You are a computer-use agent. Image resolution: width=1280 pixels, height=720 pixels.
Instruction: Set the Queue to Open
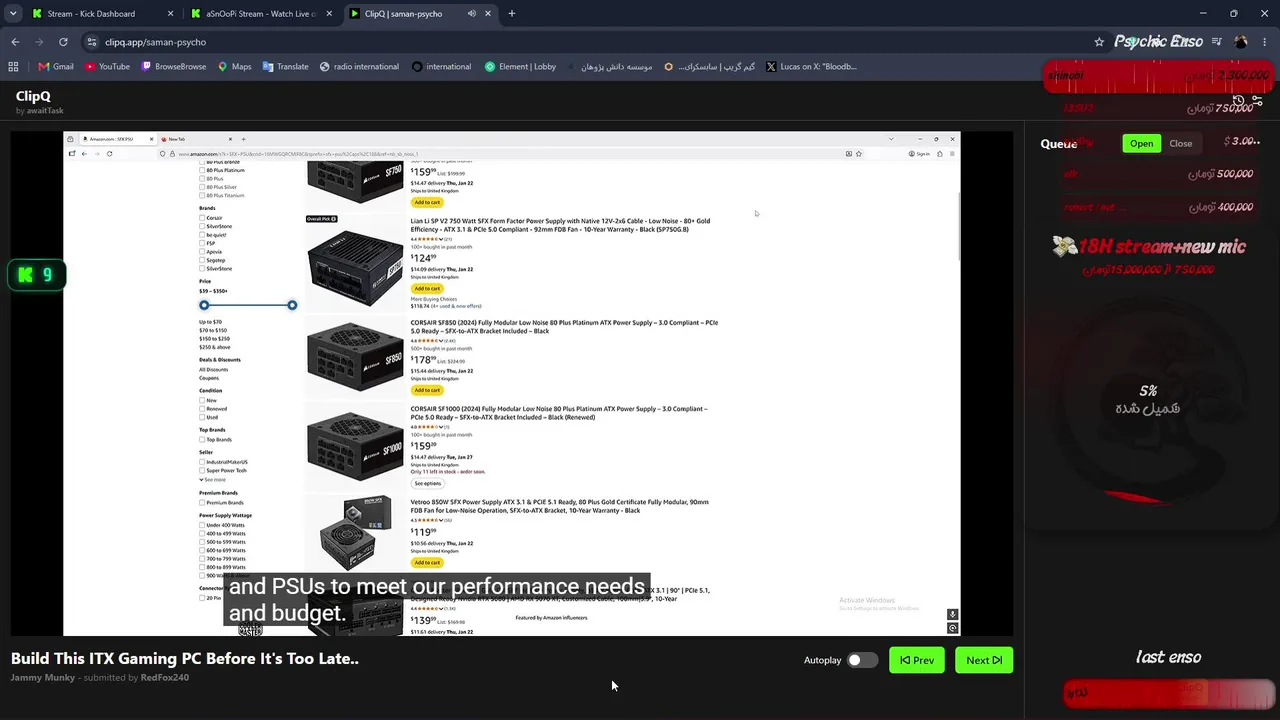coord(1141,143)
